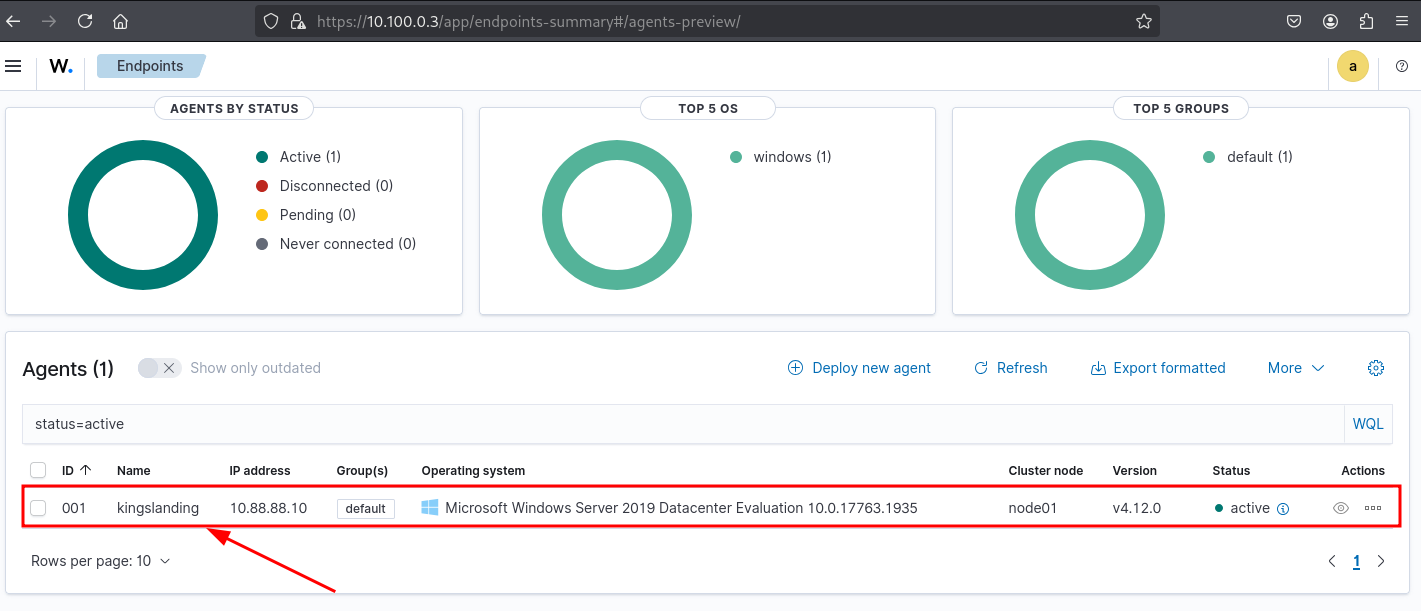The height and width of the screenshot is (611, 1421).
Task: Go to the next page arrow
Action: (1381, 561)
